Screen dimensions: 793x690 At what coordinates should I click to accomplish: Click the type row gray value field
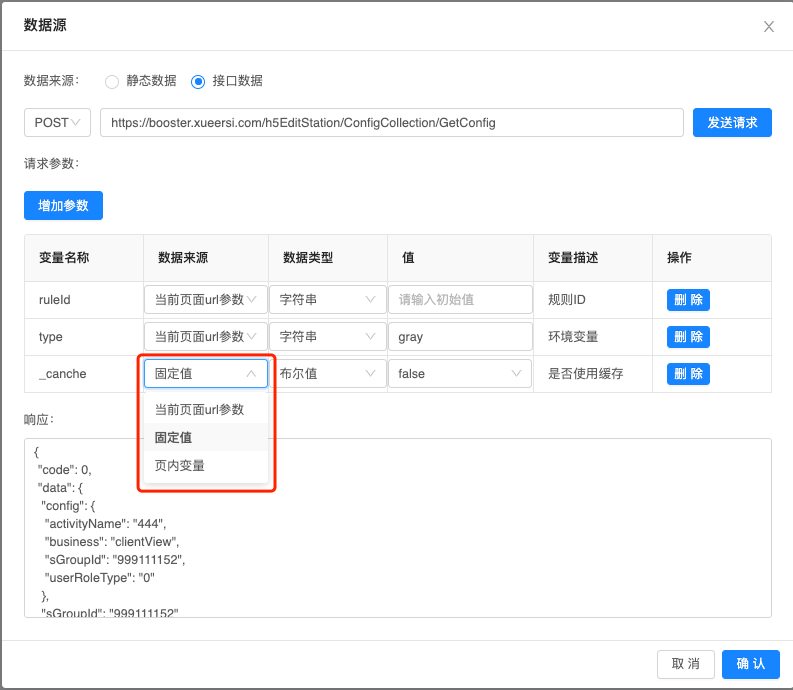tap(460, 337)
